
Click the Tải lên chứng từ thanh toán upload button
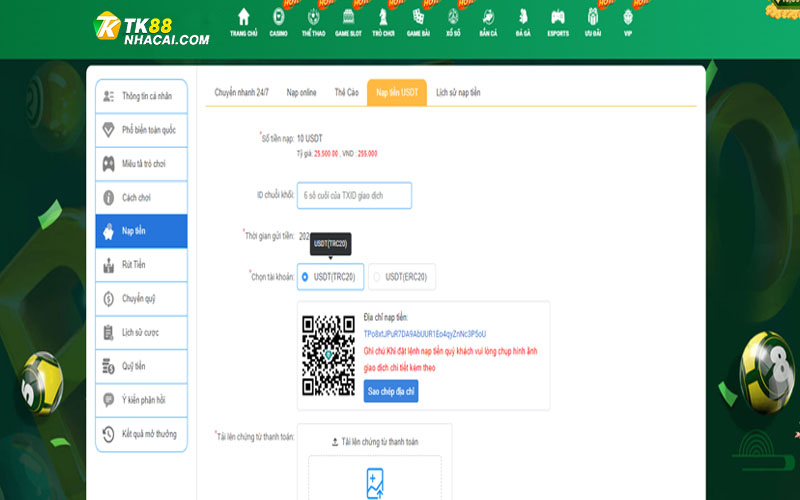[x=375, y=442]
